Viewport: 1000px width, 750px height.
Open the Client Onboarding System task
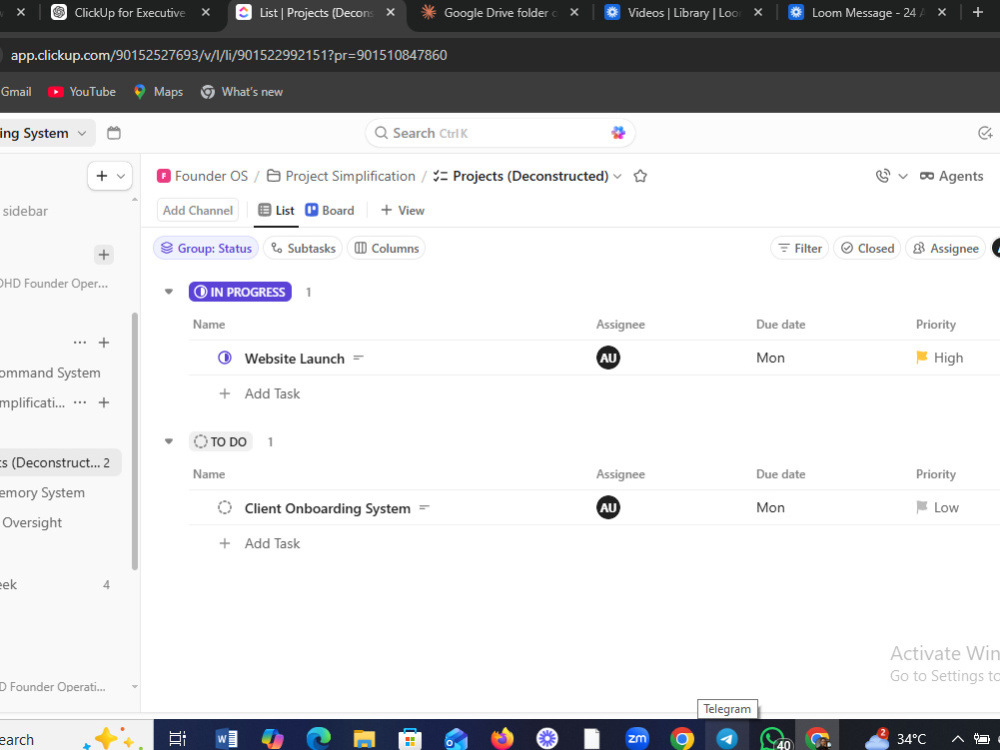[x=327, y=508]
